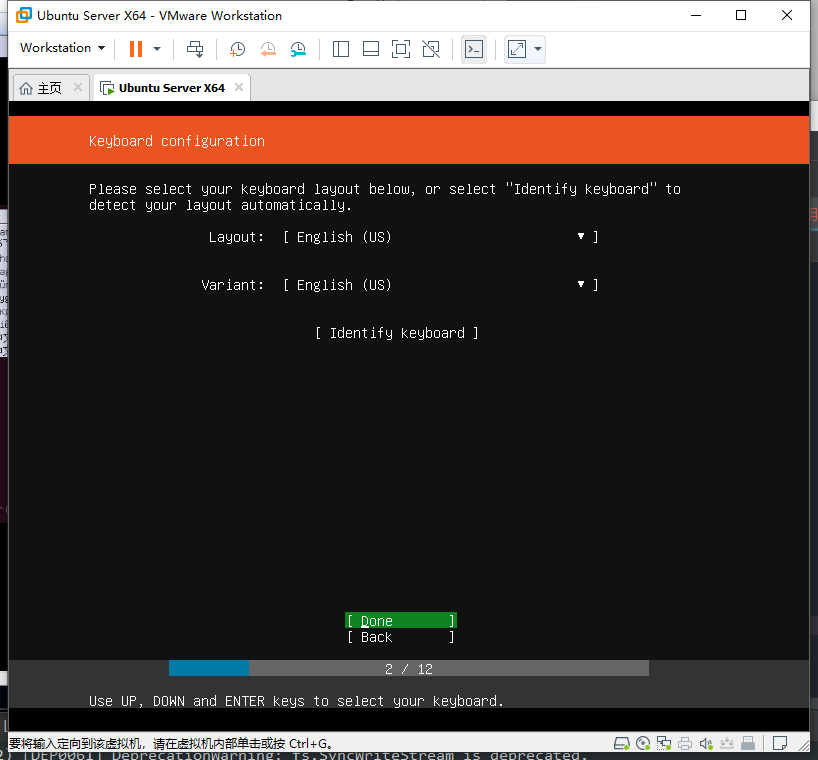Expand the Variant keyboard dropdown
The image size is (818, 760).
point(440,285)
